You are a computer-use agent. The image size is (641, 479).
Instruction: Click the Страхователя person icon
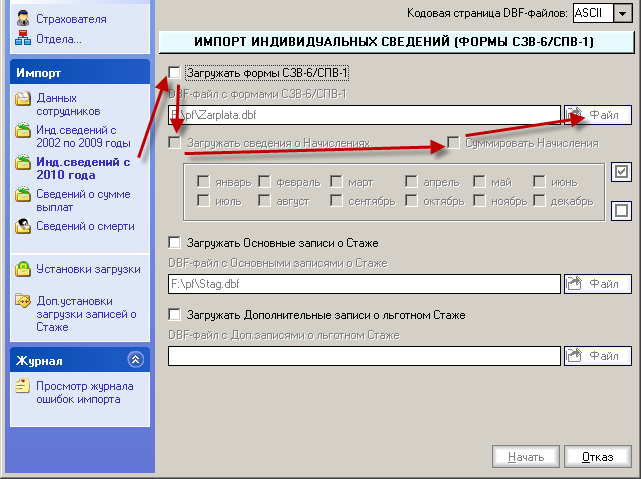[23, 19]
